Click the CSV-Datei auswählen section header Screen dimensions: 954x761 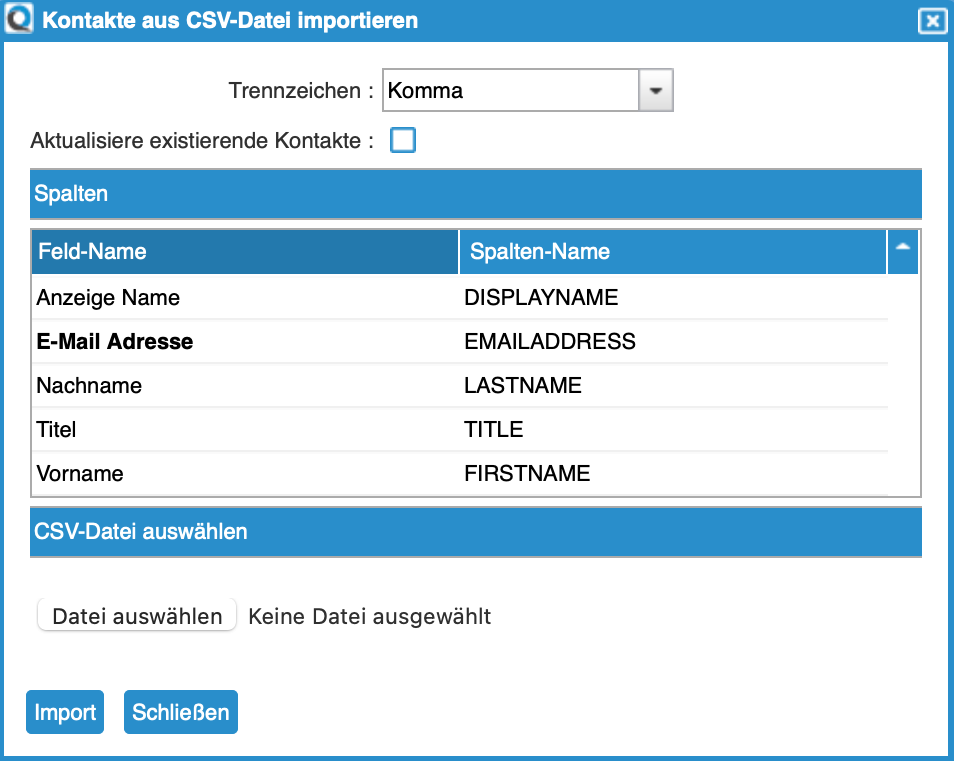click(x=475, y=532)
